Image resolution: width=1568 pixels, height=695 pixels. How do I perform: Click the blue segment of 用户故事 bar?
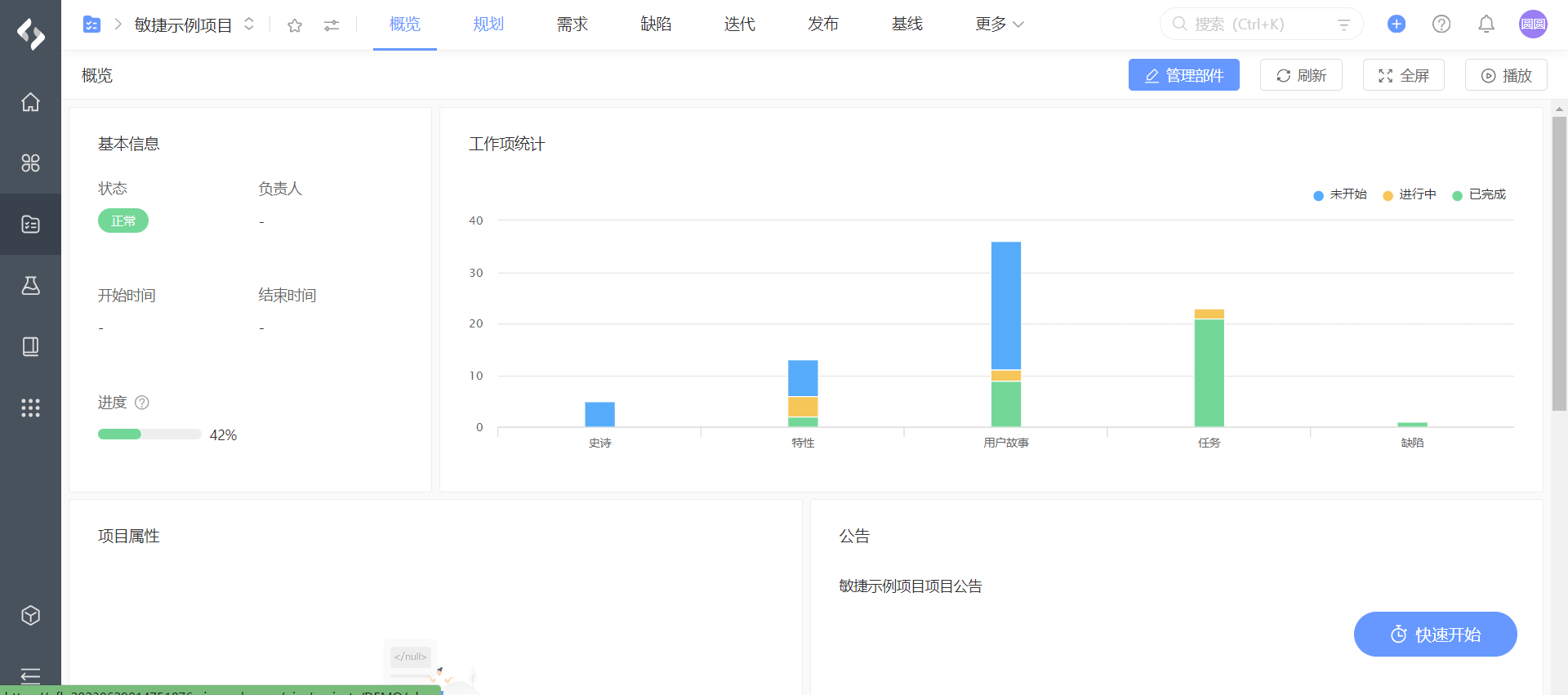coord(1006,305)
